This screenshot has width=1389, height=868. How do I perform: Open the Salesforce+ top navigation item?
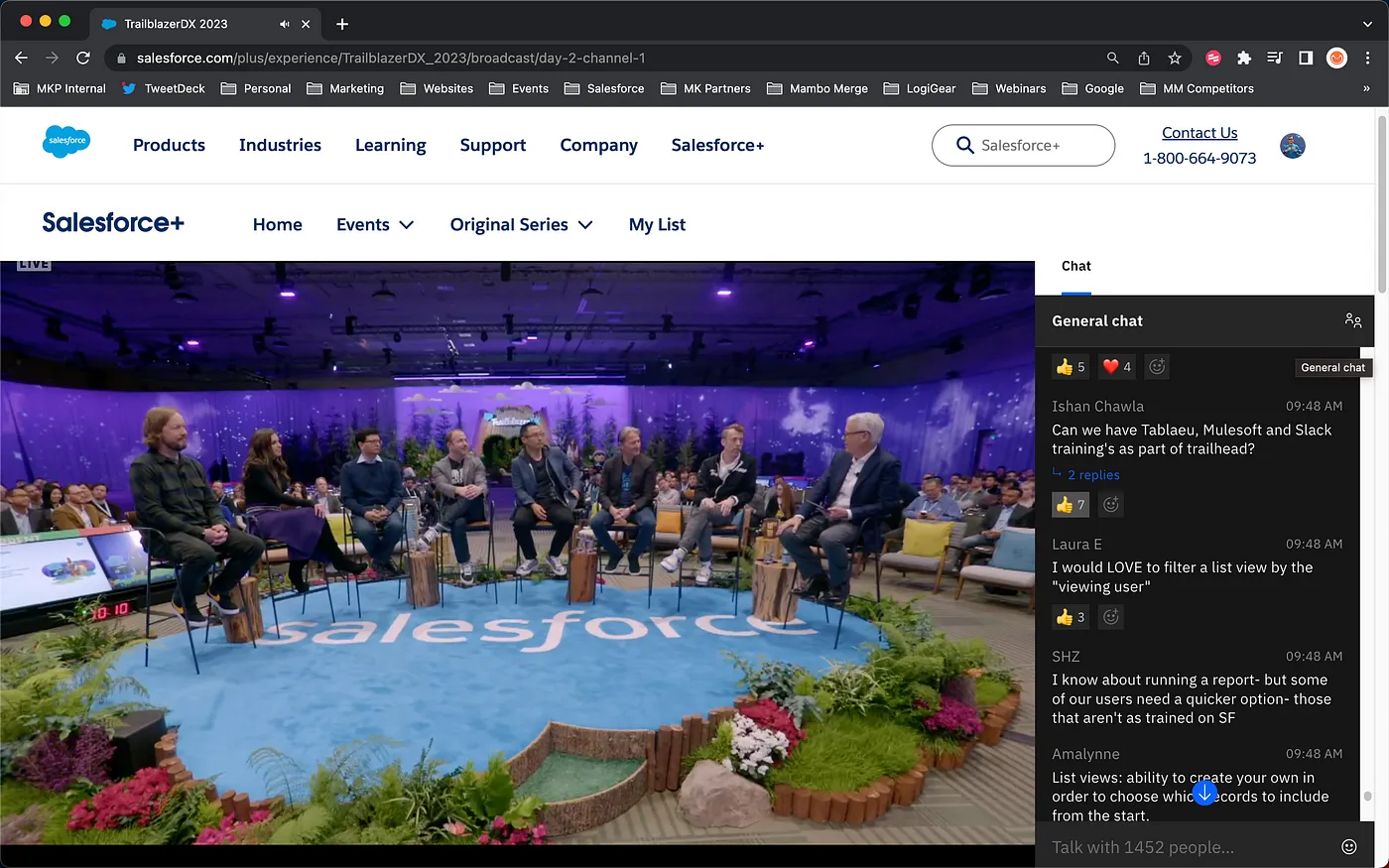pos(717,145)
